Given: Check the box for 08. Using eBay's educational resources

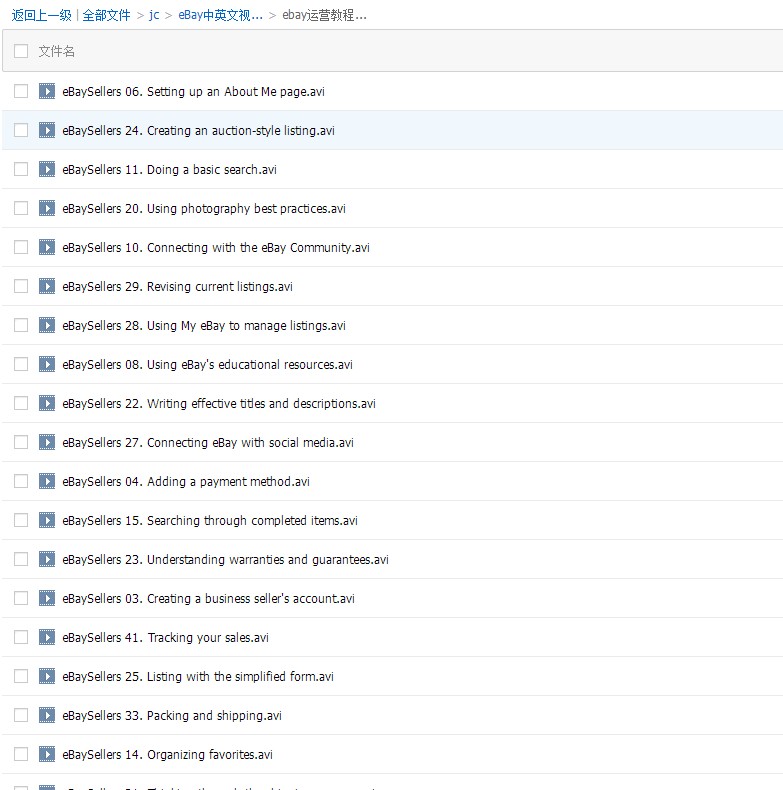Looking at the screenshot, I should pyautogui.click(x=21, y=364).
